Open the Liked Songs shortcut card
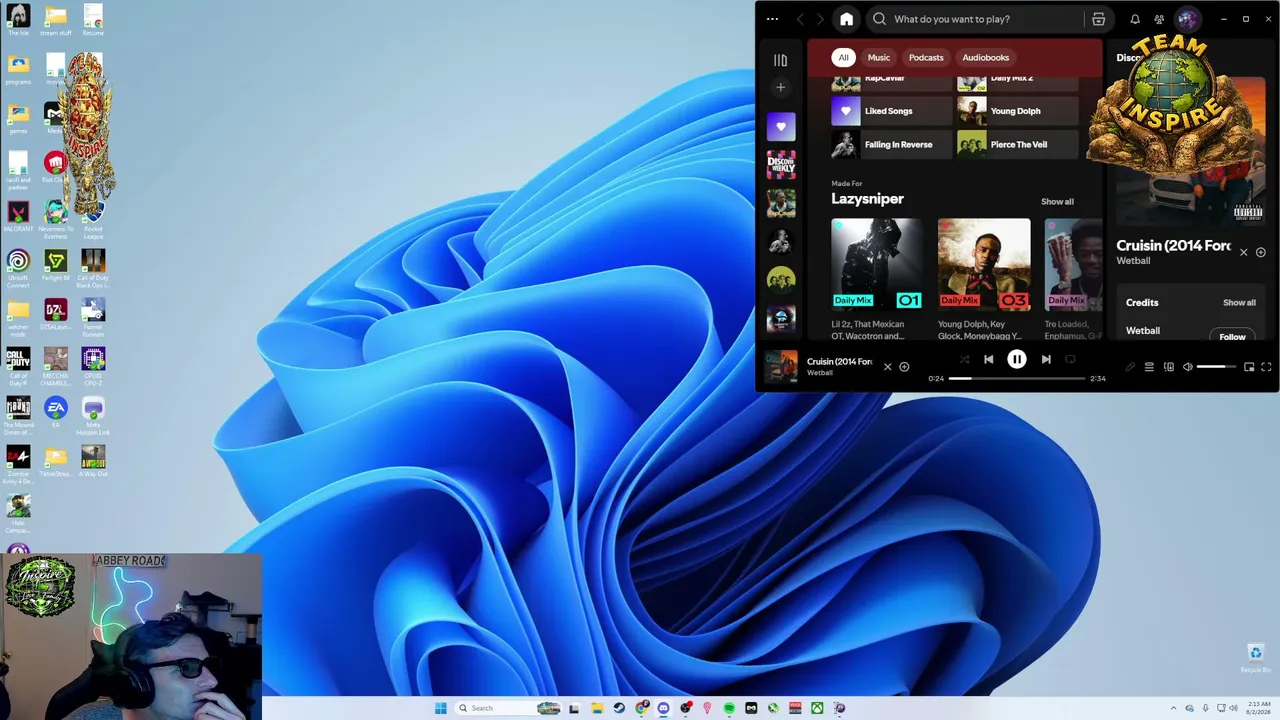The image size is (1280, 720). pos(891,111)
